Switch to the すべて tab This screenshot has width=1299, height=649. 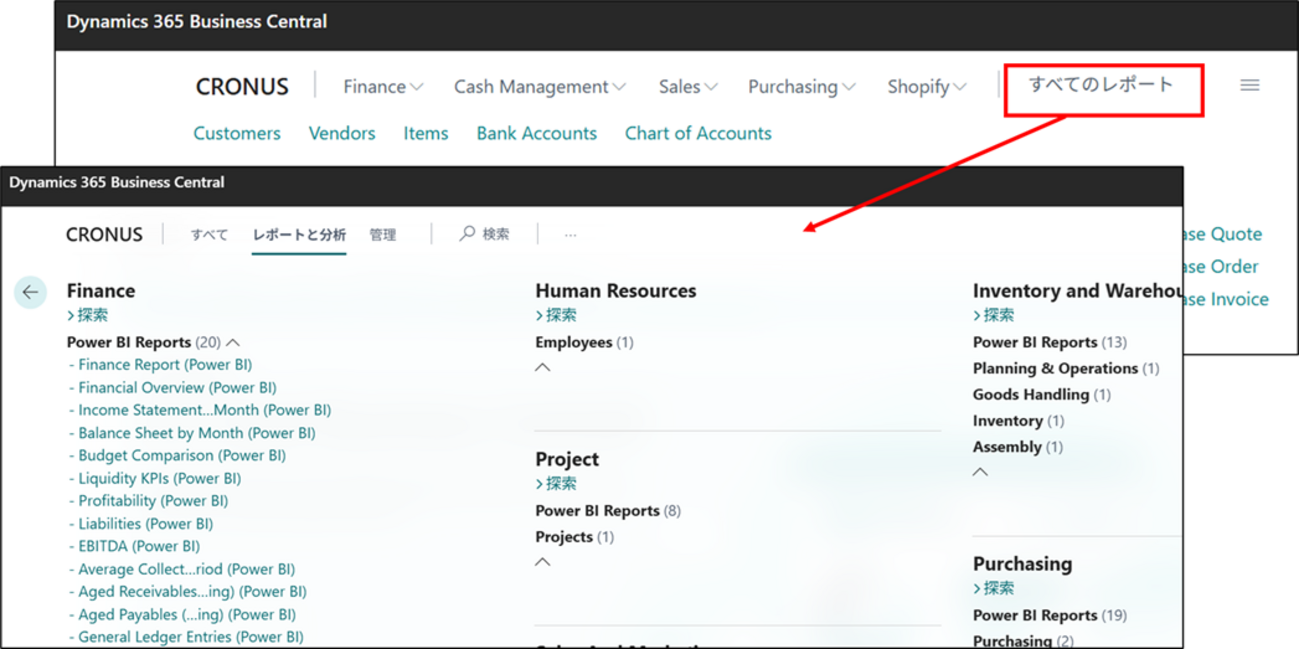click(x=209, y=235)
